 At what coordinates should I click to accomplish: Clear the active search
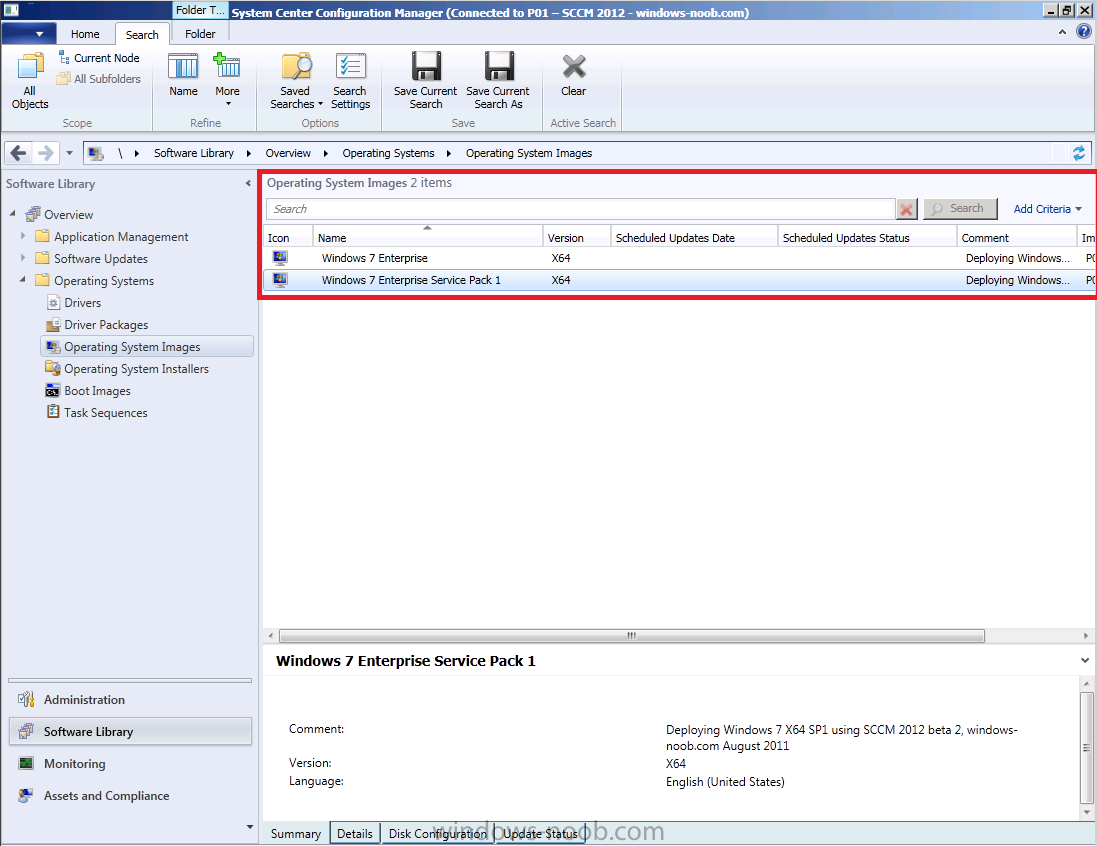tap(574, 75)
